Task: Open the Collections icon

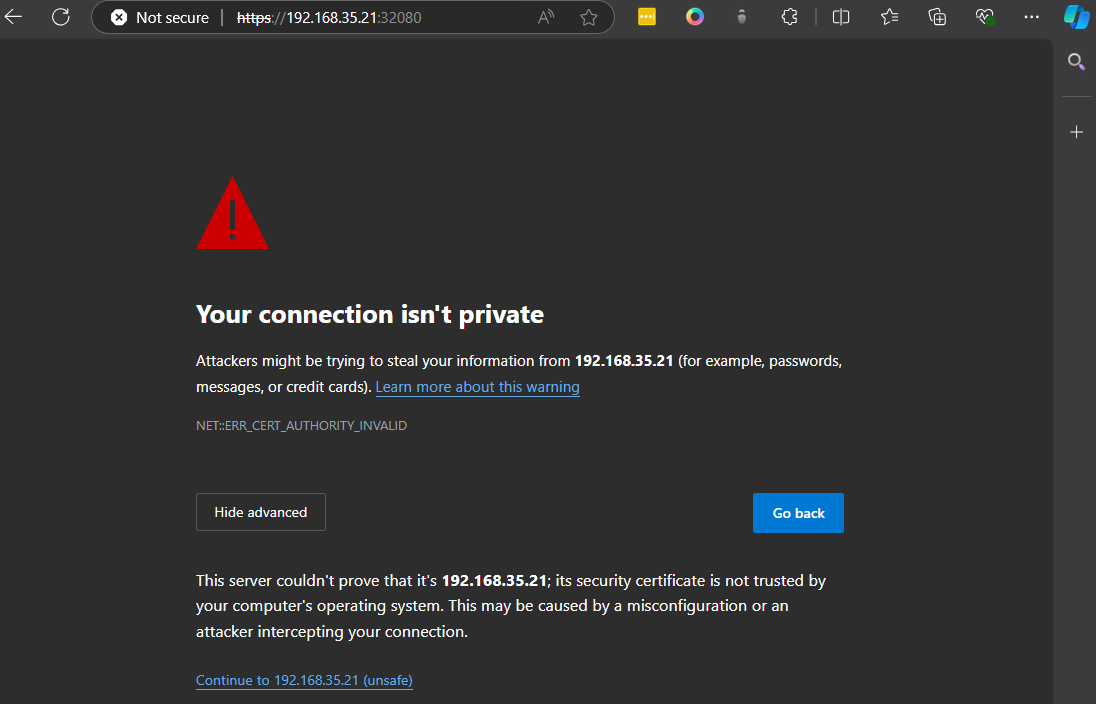Action: (937, 17)
